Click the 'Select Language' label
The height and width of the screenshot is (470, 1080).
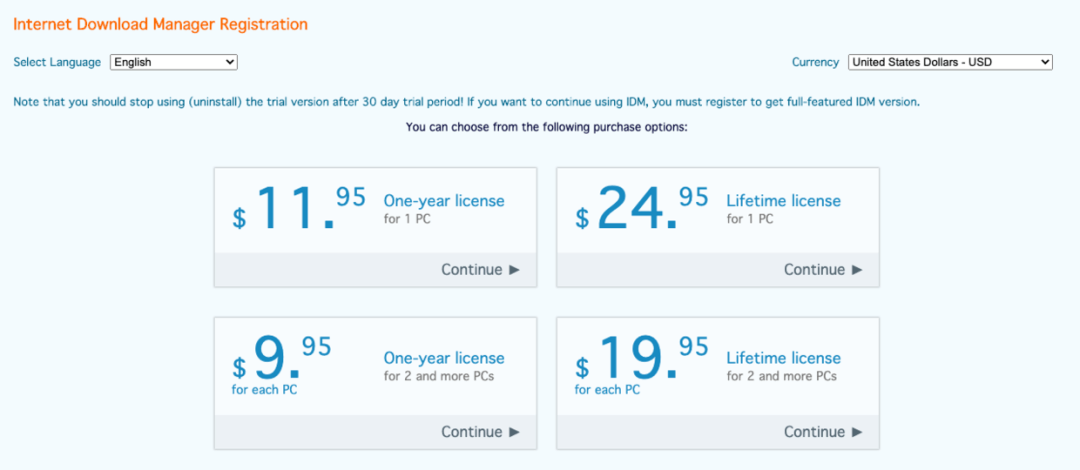tap(57, 62)
